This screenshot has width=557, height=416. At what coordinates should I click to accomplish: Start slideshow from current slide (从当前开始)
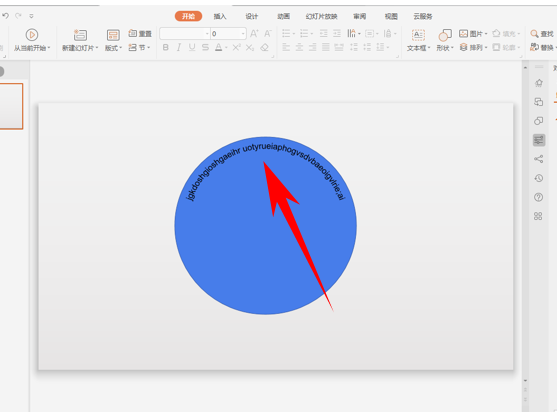coord(32,40)
